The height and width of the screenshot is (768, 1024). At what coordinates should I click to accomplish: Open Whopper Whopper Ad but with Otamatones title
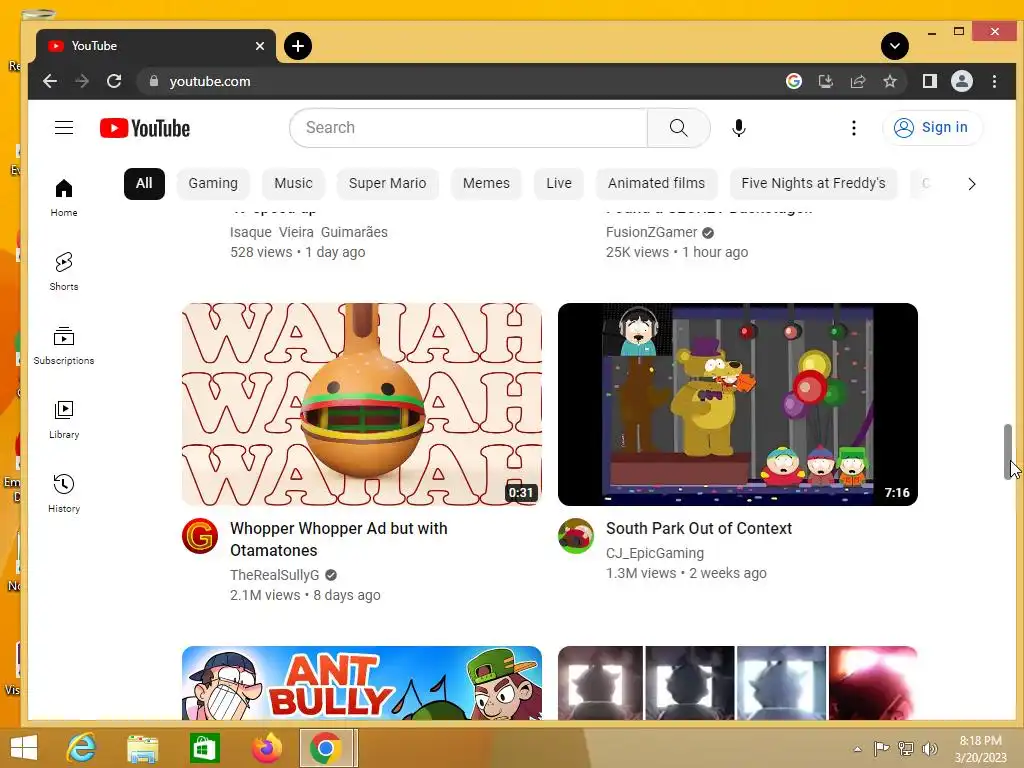tap(338, 539)
